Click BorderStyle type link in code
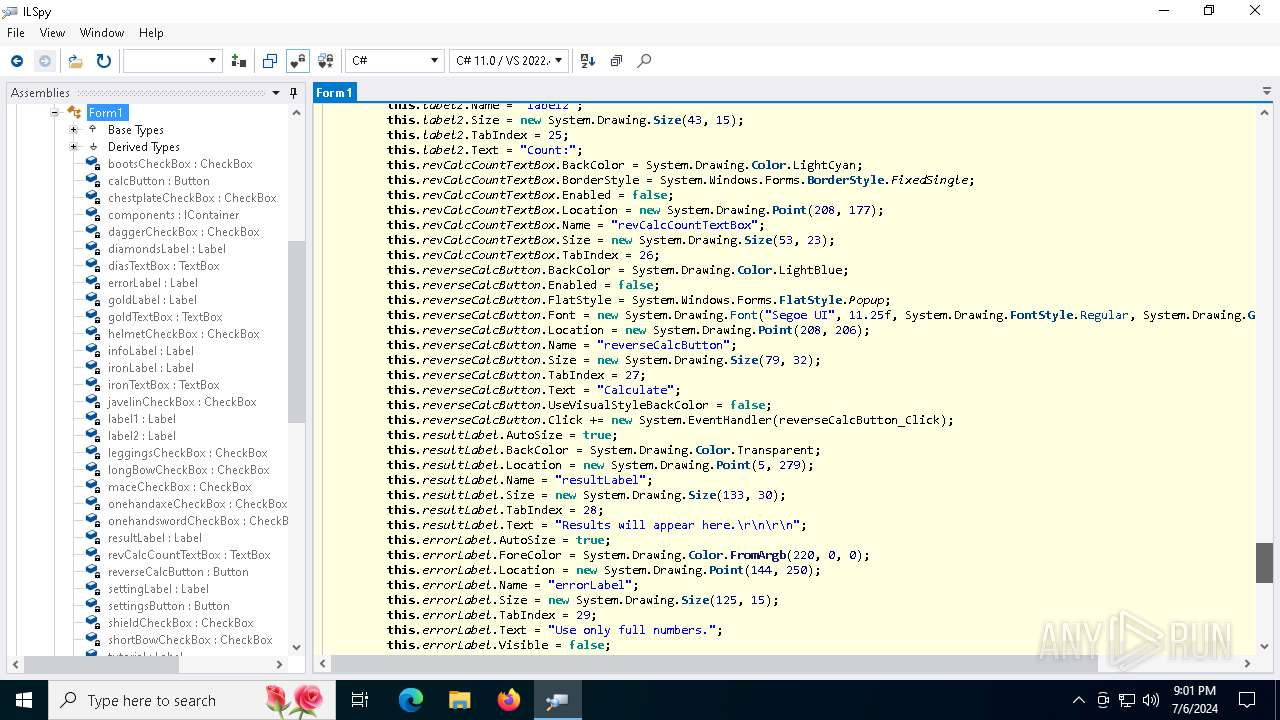Image resolution: width=1280 pixels, height=720 pixels. click(x=846, y=180)
